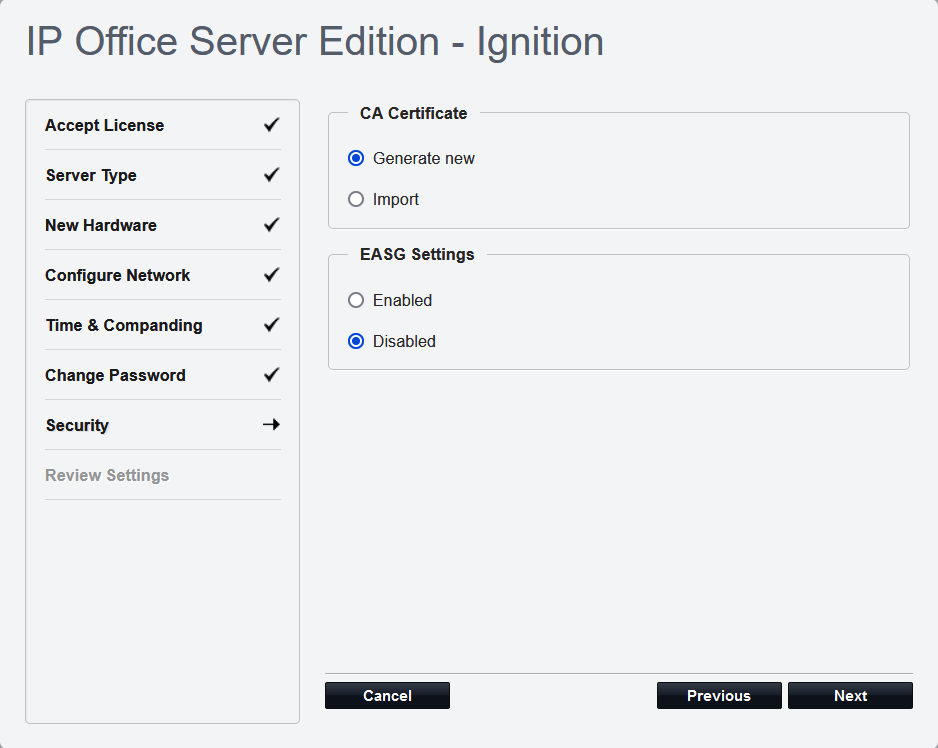Click the checkmark beside Accept License
938x748 pixels.
pyautogui.click(x=272, y=124)
